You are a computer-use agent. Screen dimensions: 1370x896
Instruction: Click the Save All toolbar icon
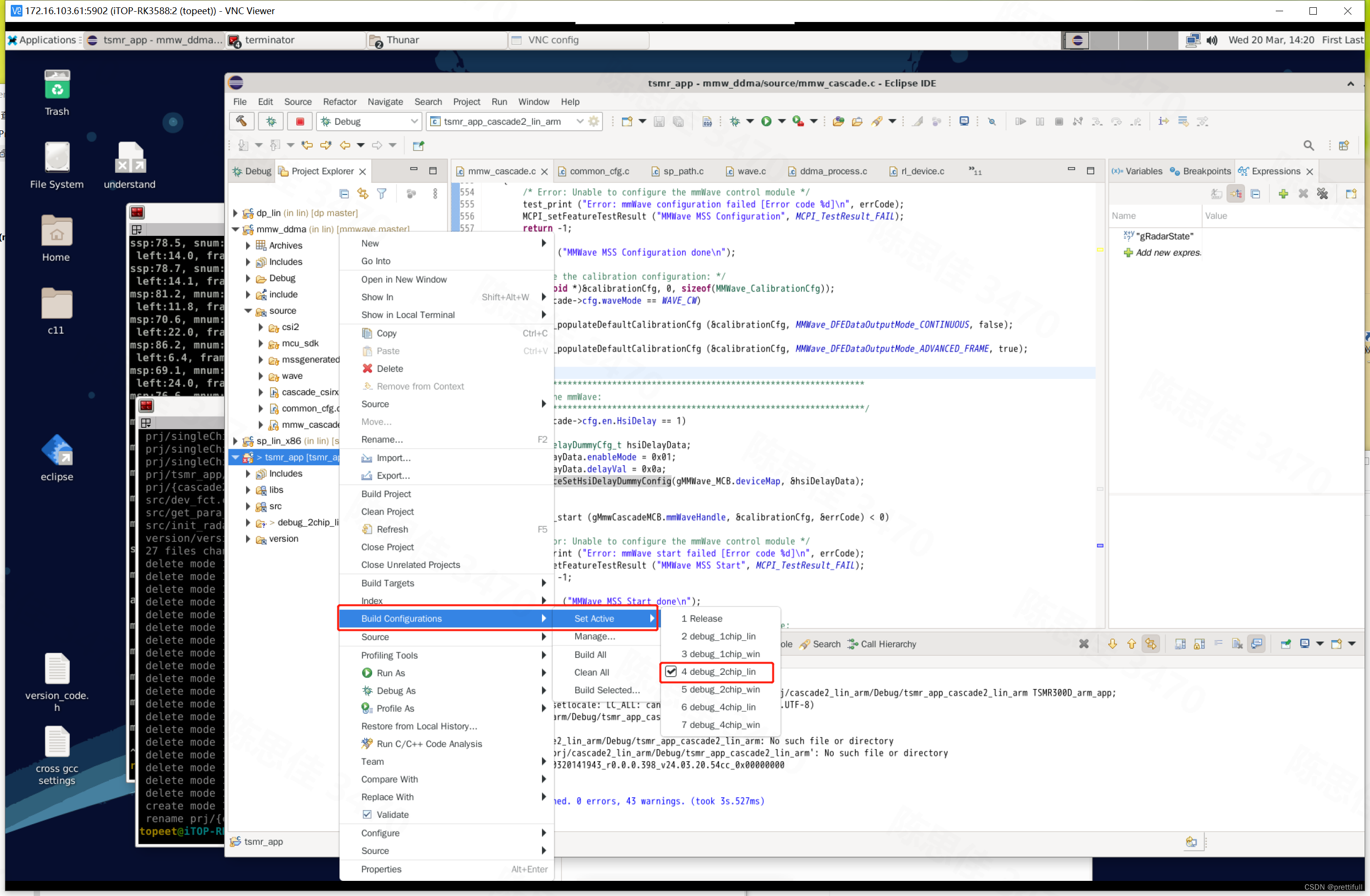678,122
